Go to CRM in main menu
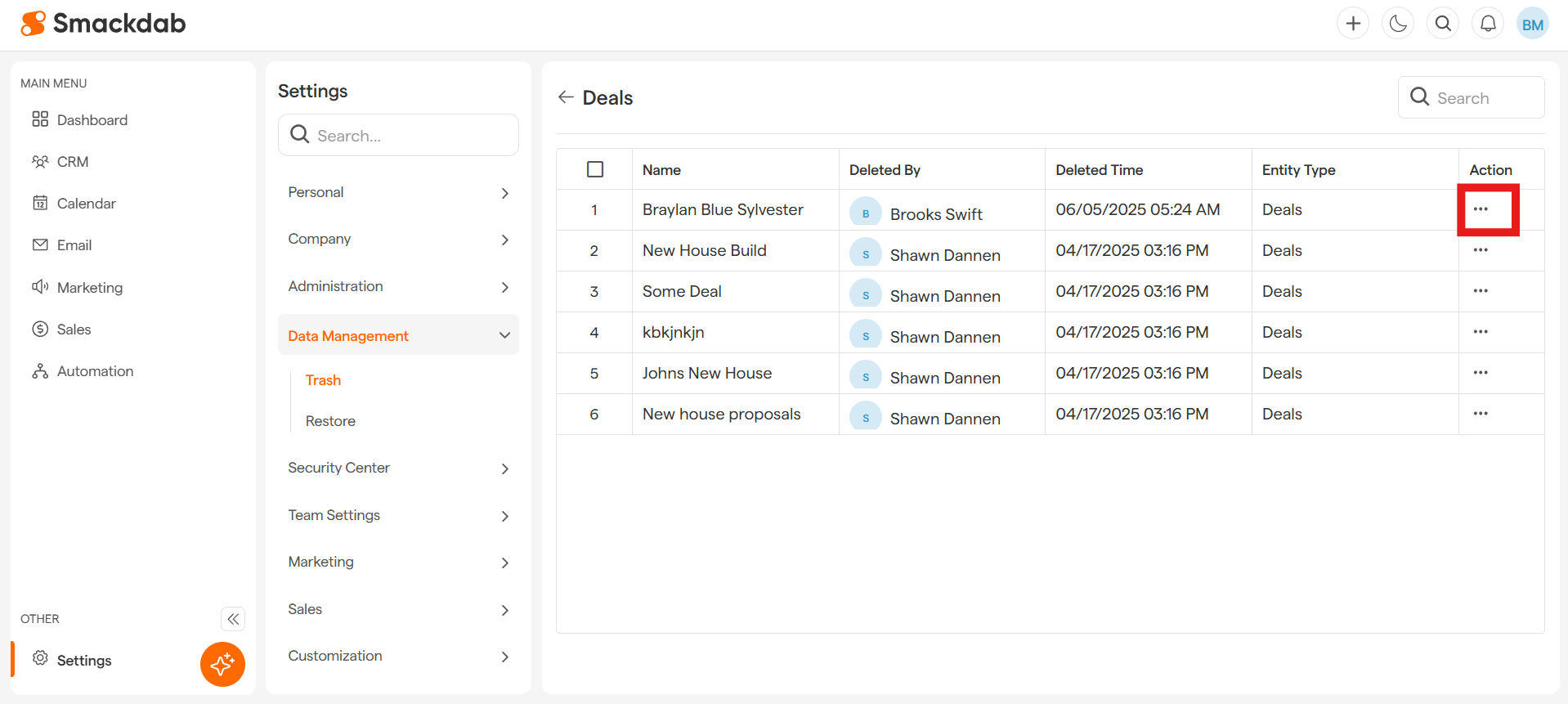1568x704 pixels. (x=73, y=162)
